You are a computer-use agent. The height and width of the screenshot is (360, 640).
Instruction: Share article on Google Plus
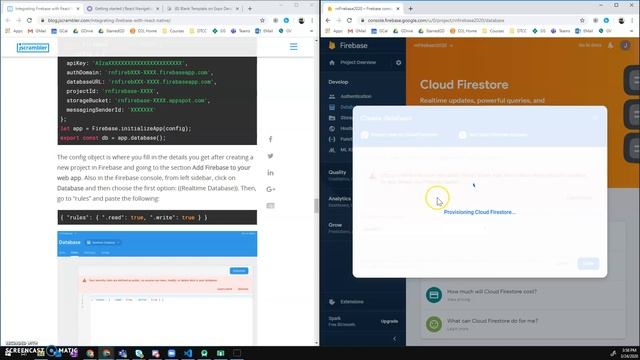[x=270, y=189]
